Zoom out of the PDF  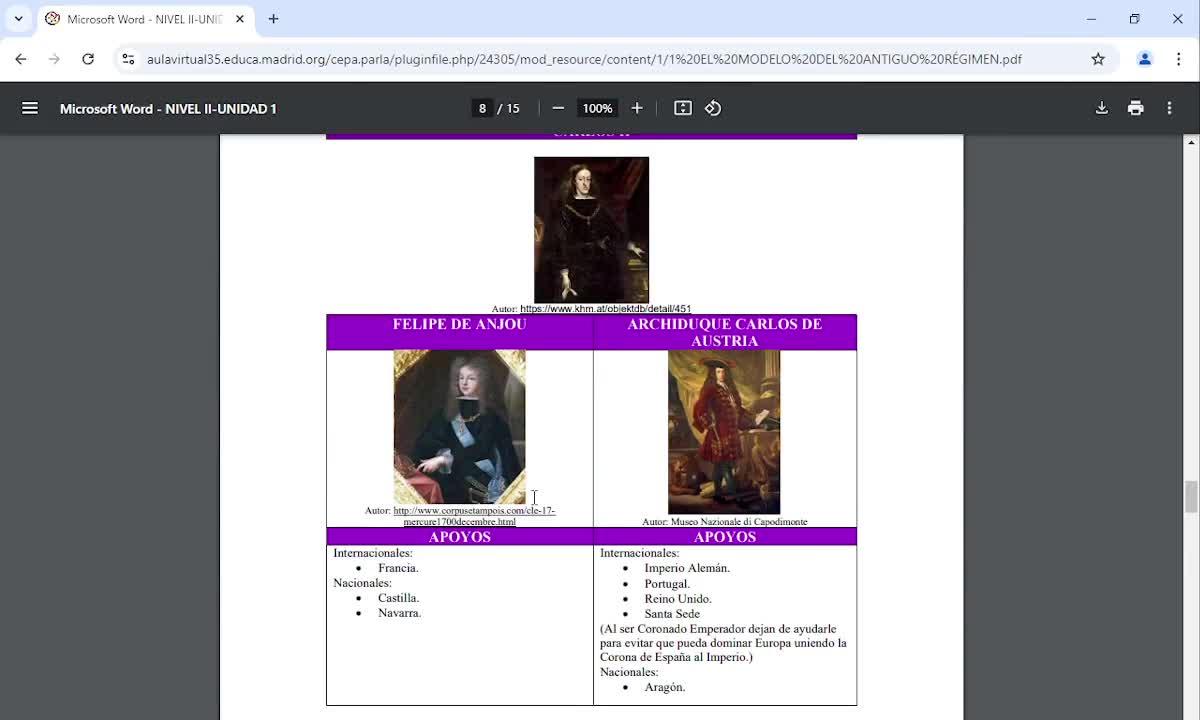pos(558,108)
